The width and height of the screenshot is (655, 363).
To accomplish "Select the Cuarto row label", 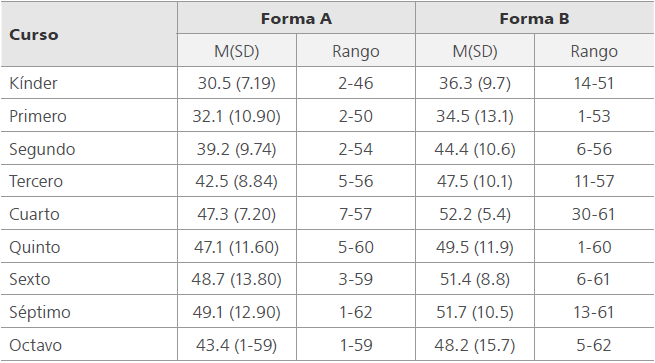I will (34, 214).
